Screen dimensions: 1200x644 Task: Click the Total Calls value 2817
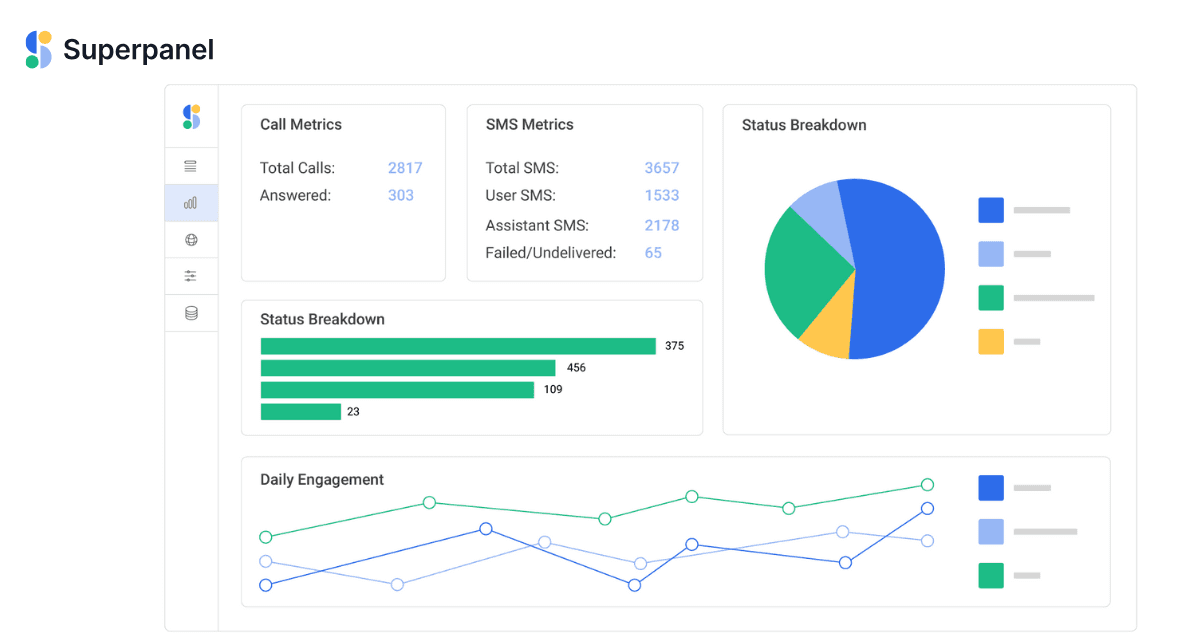(405, 168)
